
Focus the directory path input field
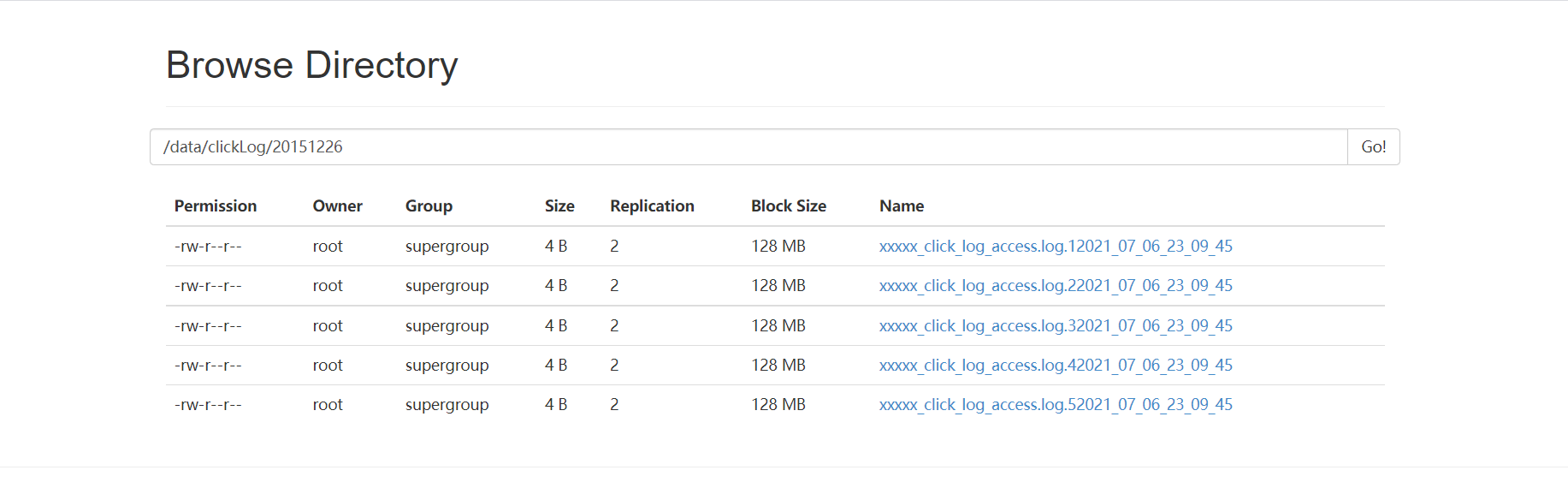(x=748, y=147)
